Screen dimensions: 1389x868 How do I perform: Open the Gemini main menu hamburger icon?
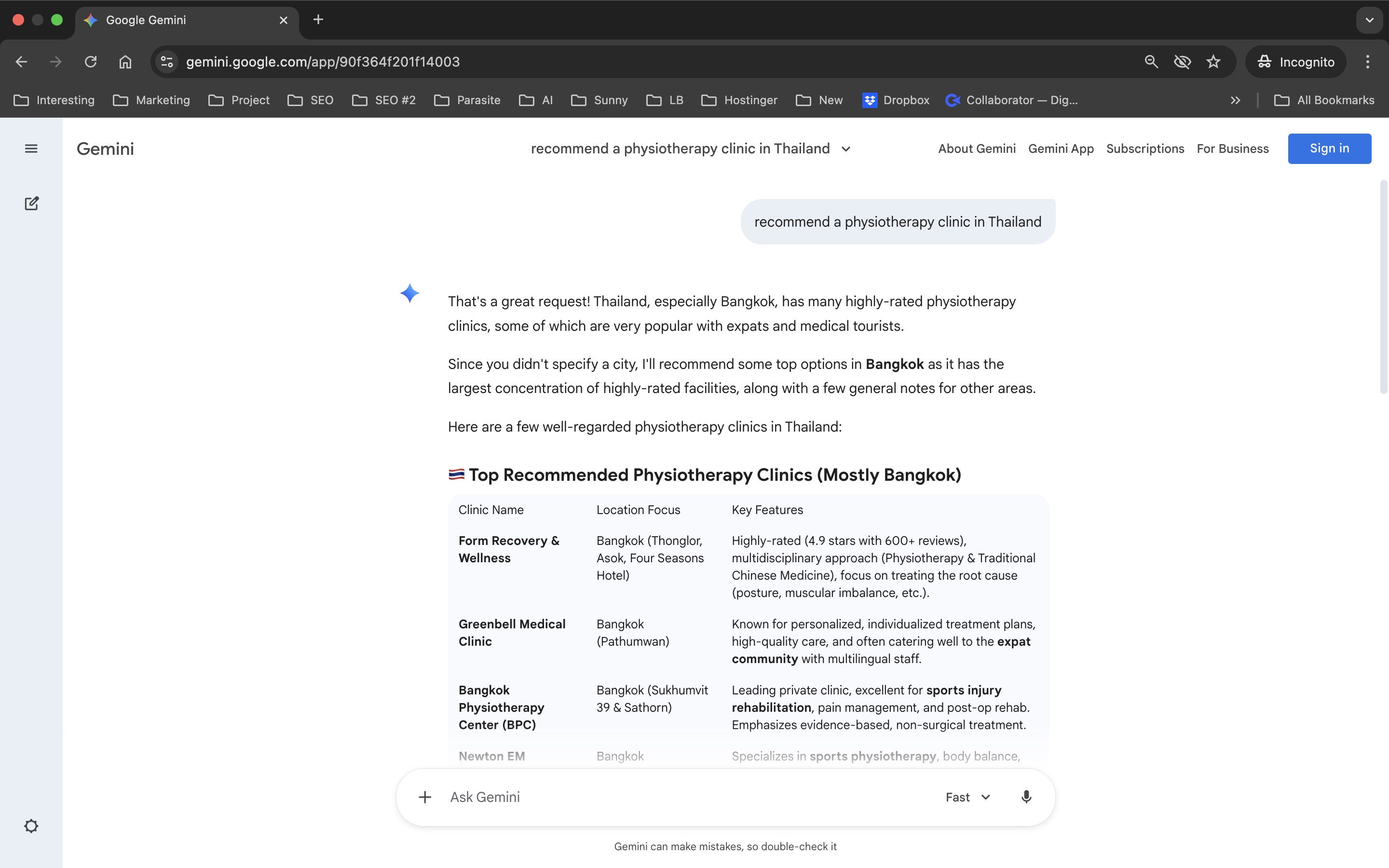(x=31, y=149)
